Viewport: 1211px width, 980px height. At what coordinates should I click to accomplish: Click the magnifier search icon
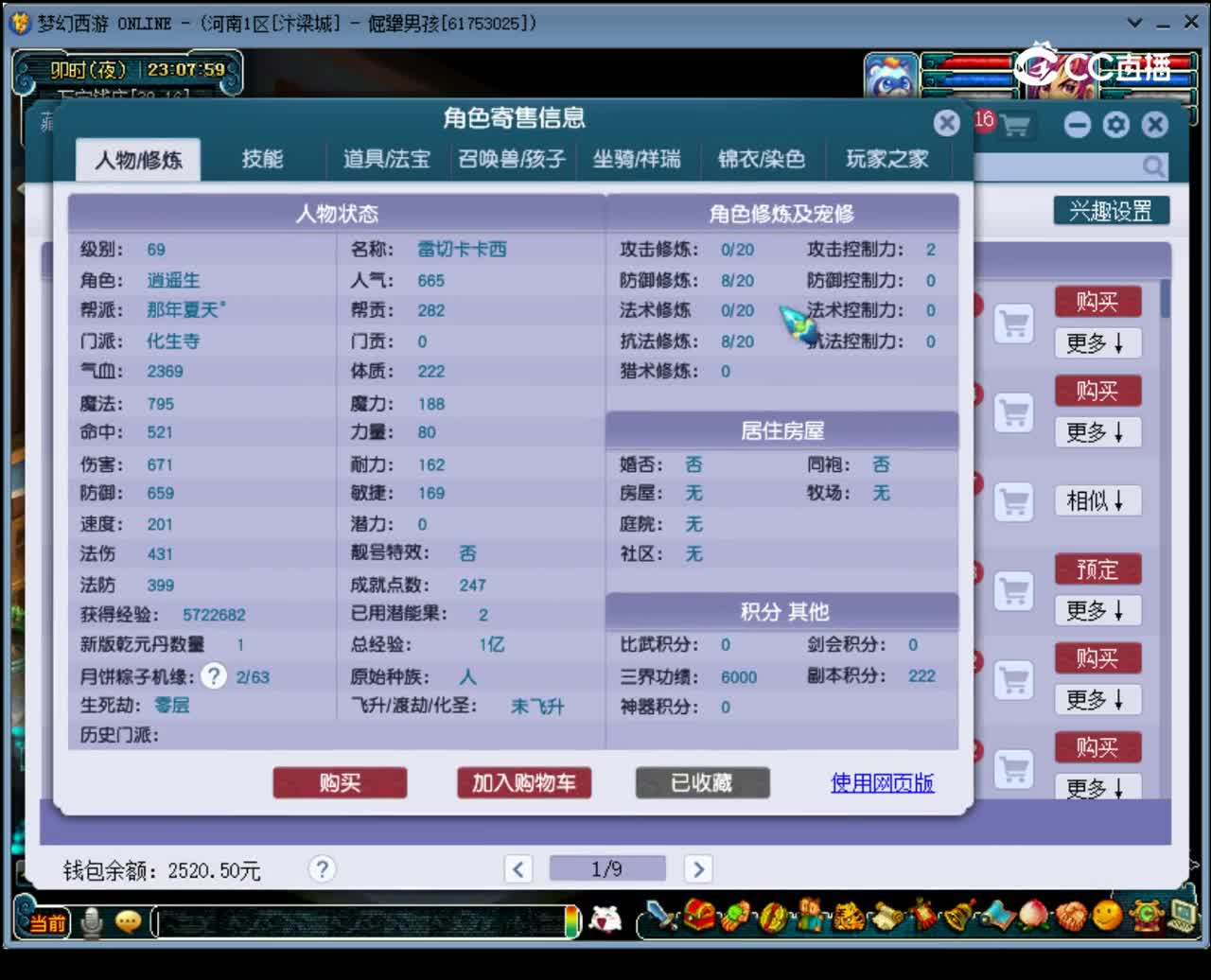[1153, 166]
